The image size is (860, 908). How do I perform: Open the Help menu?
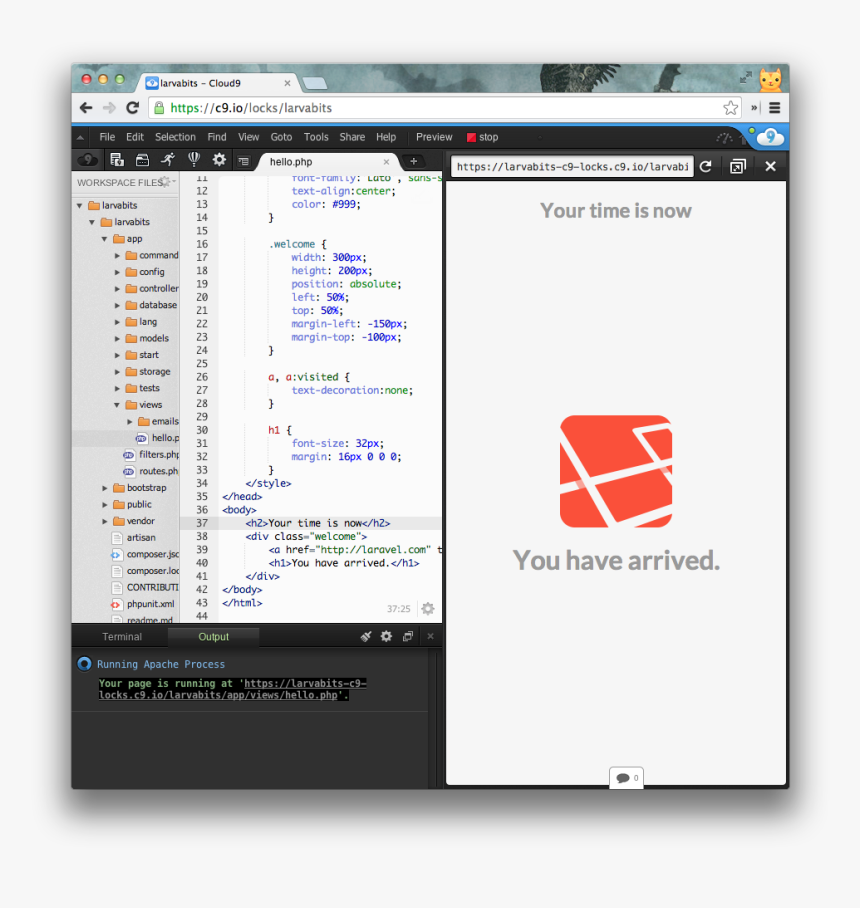tap(386, 137)
